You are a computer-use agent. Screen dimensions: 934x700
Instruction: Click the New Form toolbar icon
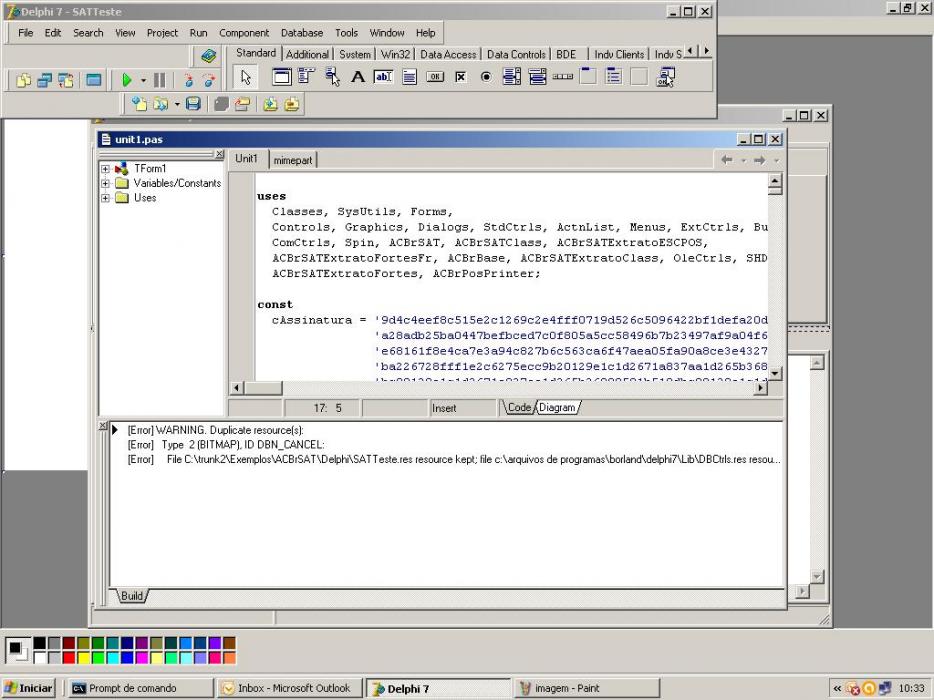coord(94,80)
